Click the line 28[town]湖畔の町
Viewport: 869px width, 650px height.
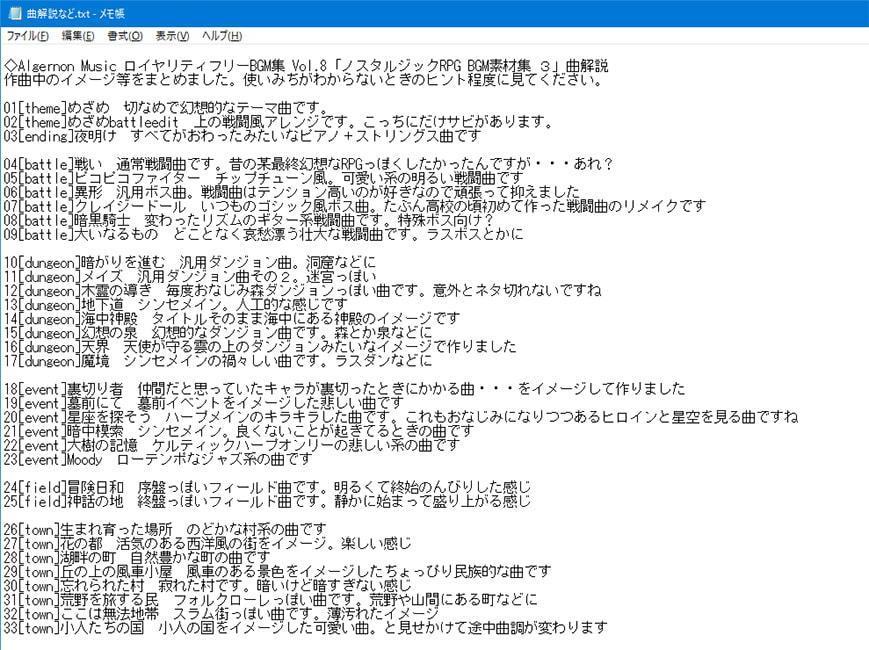pyautogui.click(x=137, y=557)
